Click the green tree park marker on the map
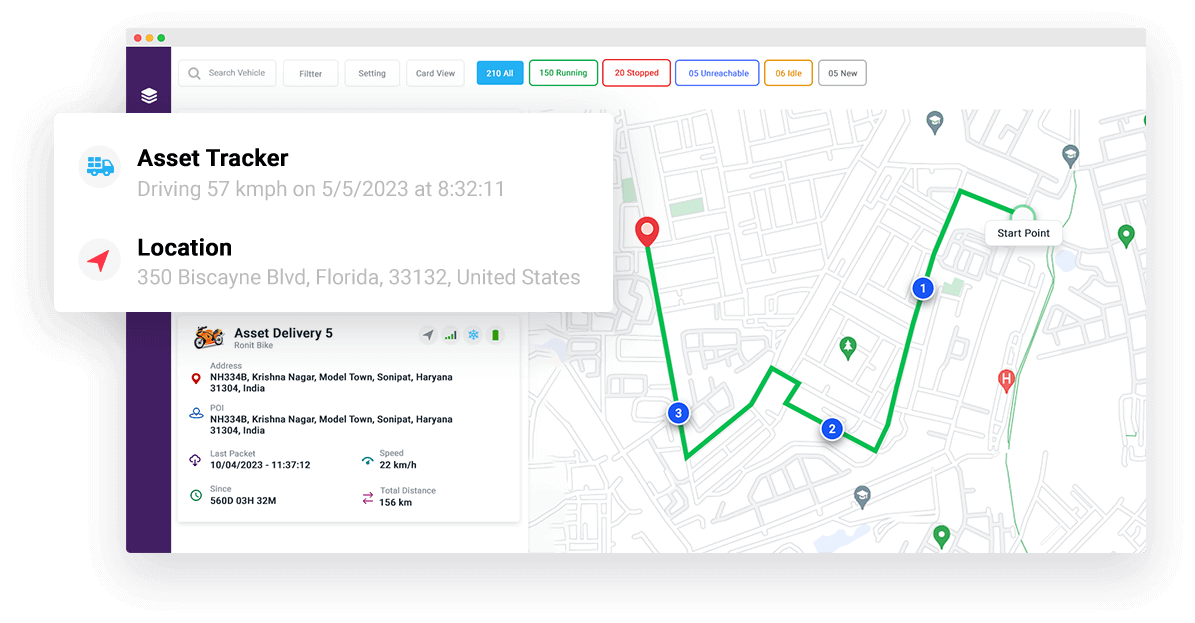 tap(847, 348)
